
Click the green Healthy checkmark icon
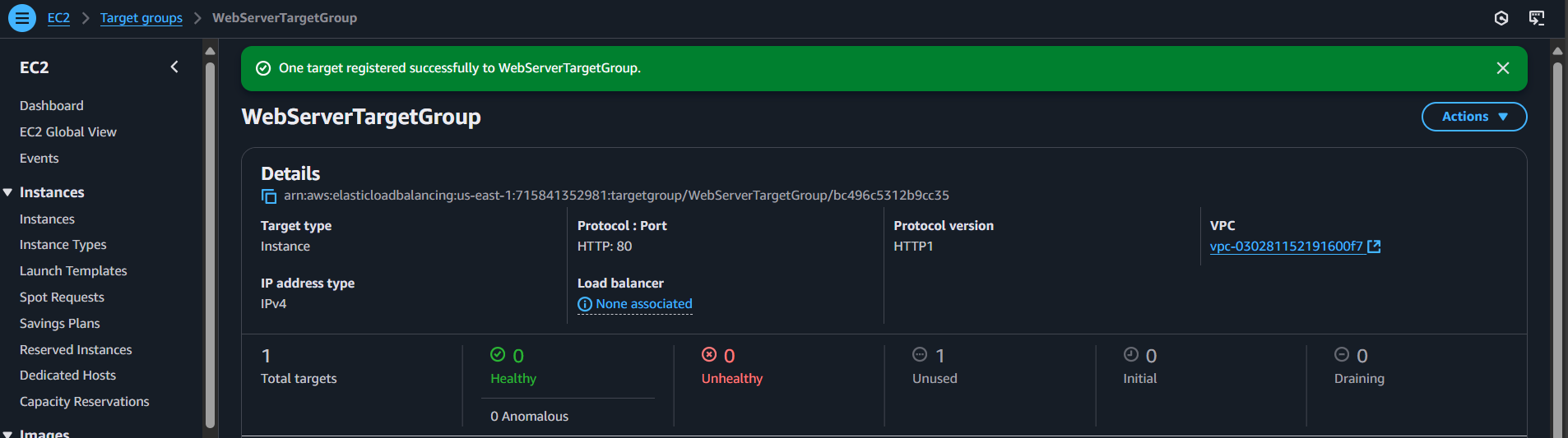click(x=498, y=354)
